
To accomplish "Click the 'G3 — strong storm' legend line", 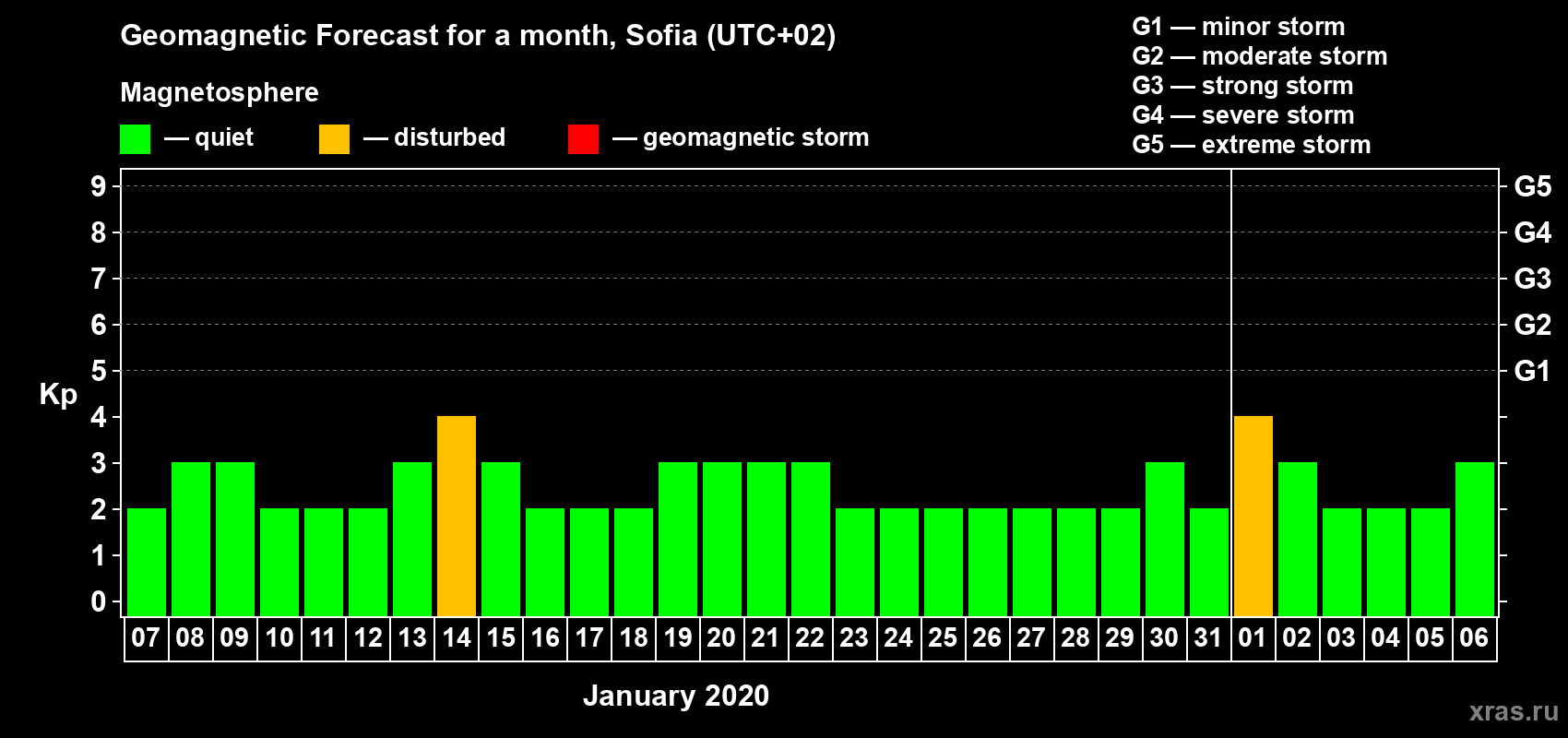I will point(1243,86).
